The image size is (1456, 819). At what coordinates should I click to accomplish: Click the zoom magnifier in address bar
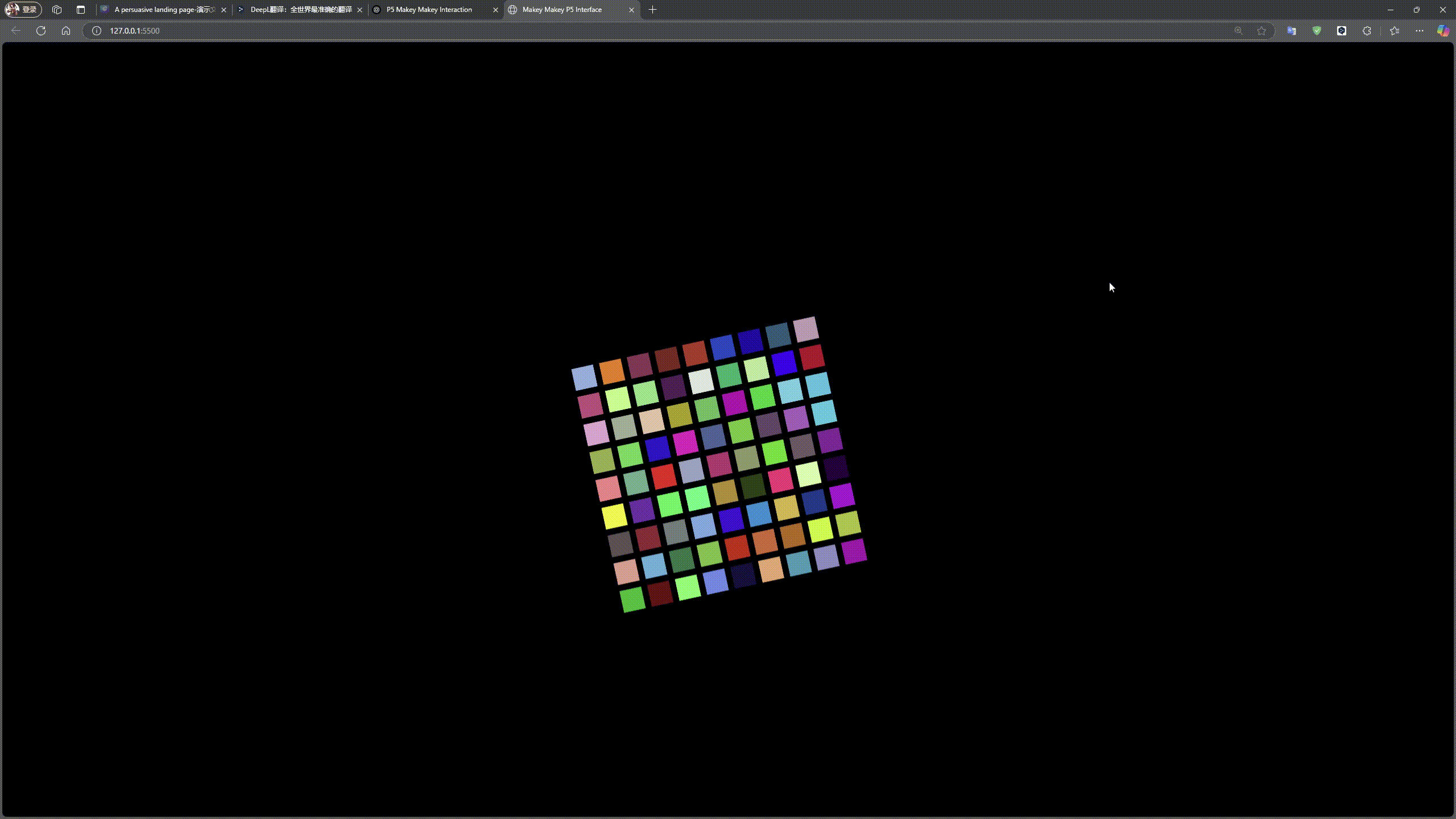pyautogui.click(x=1238, y=31)
